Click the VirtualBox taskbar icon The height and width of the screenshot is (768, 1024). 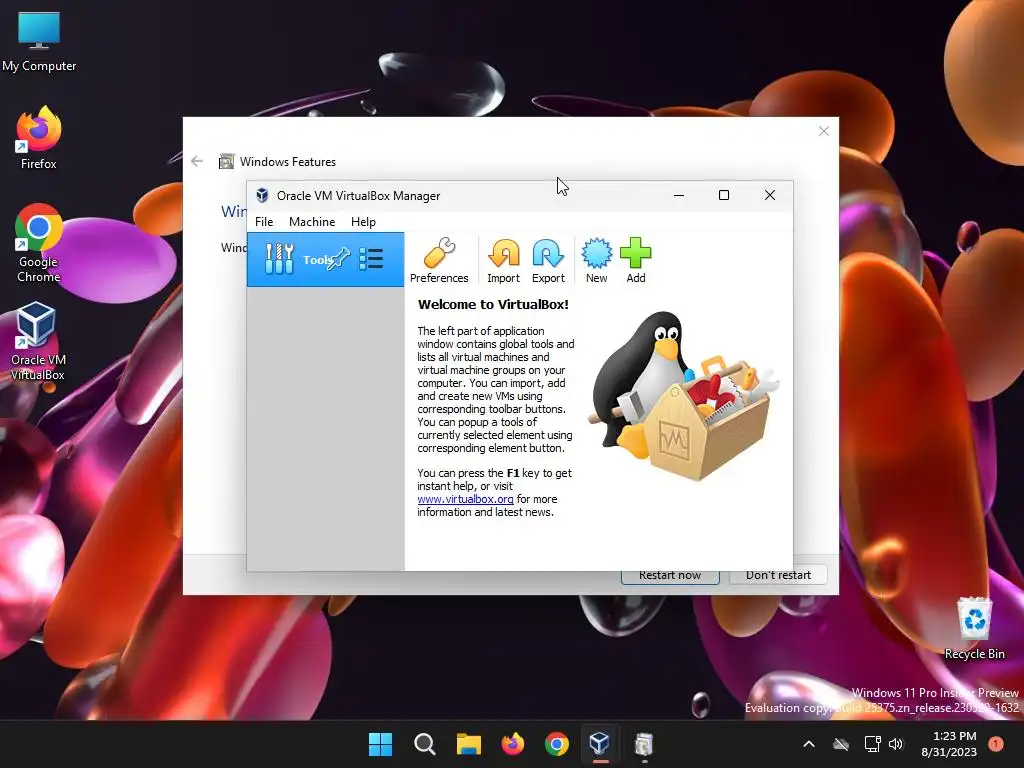600,744
